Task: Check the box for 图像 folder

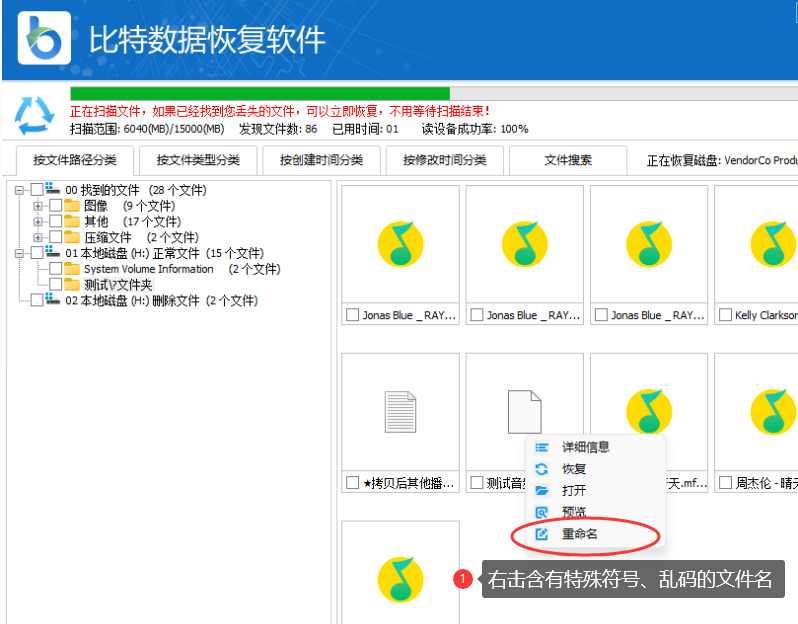Action: (55, 206)
